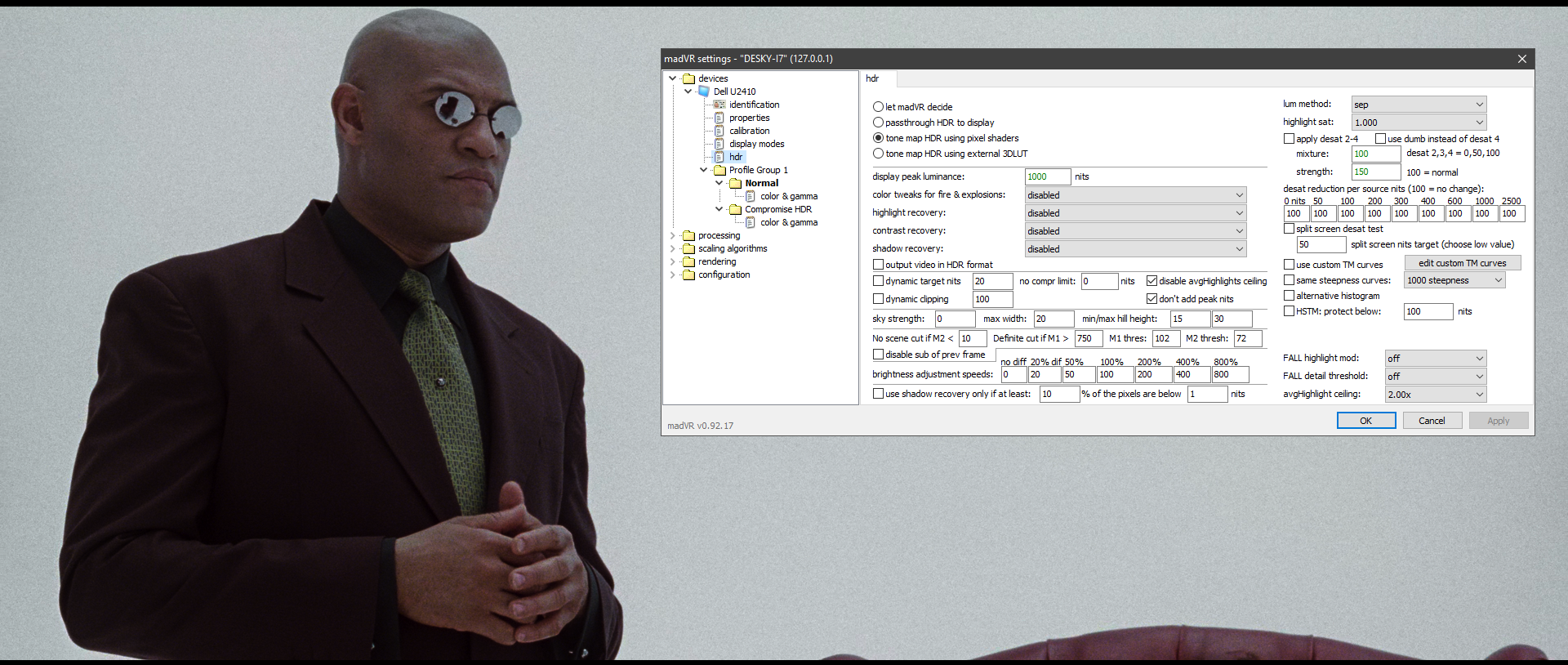Viewport: 1568px width, 665px height.
Task: Click the scaling algorithms folder icon
Action: [x=688, y=248]
